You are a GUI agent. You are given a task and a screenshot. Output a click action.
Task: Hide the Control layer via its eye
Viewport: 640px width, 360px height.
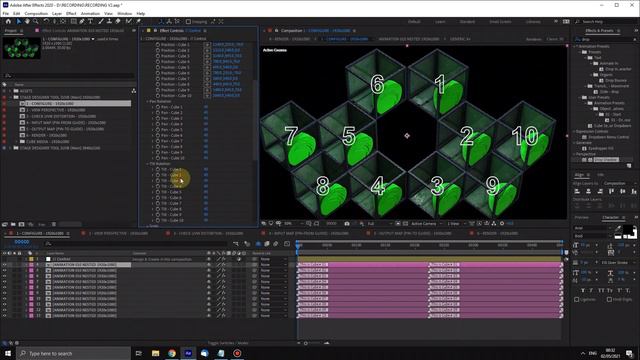click(x=4, y=259)
